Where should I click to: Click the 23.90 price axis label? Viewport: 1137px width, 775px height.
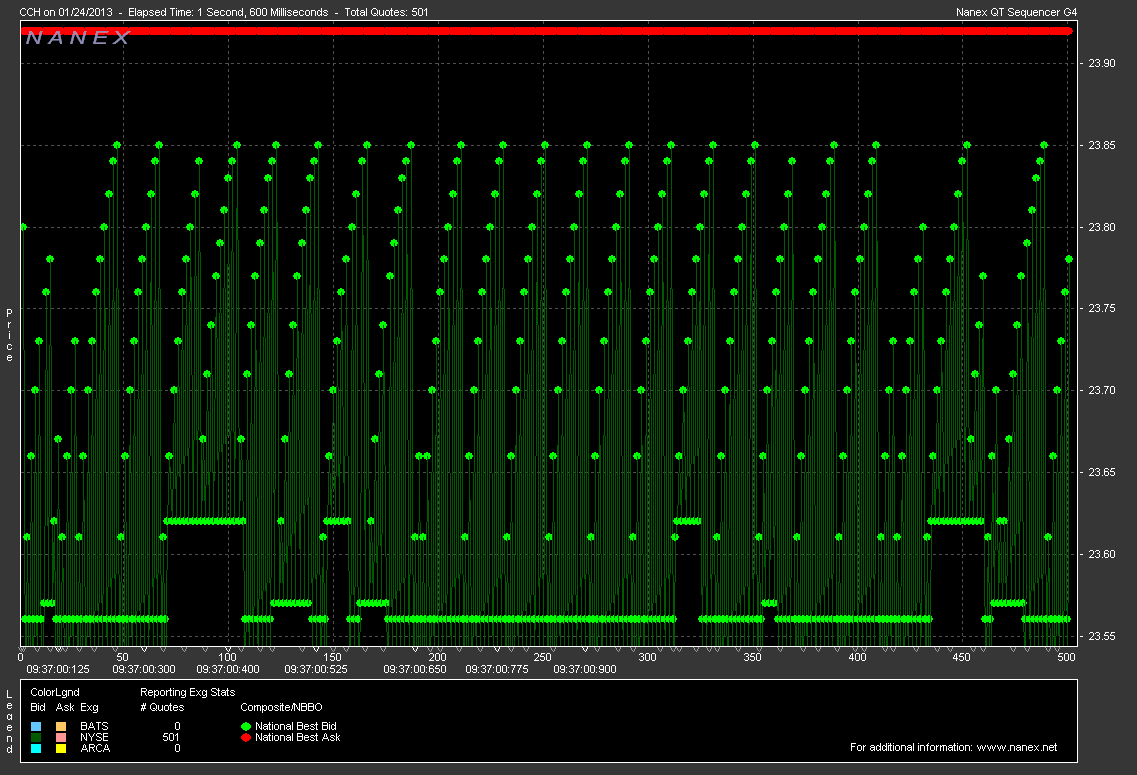click(x=1102, y=64)
